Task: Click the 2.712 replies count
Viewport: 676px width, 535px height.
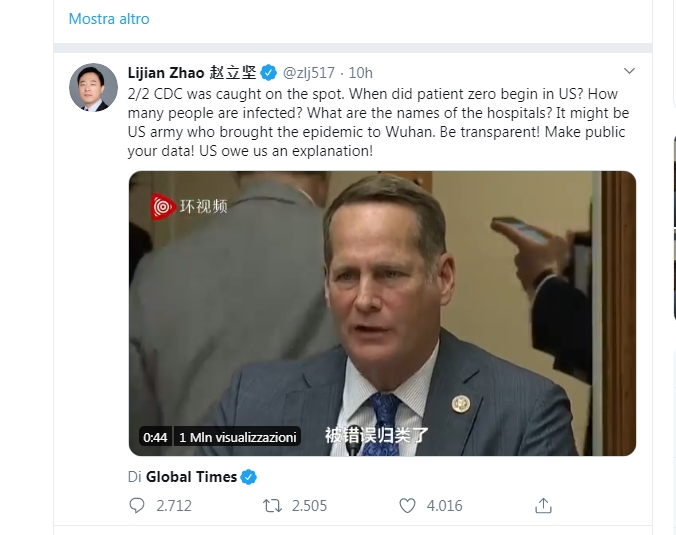Action: coord(174,506)
